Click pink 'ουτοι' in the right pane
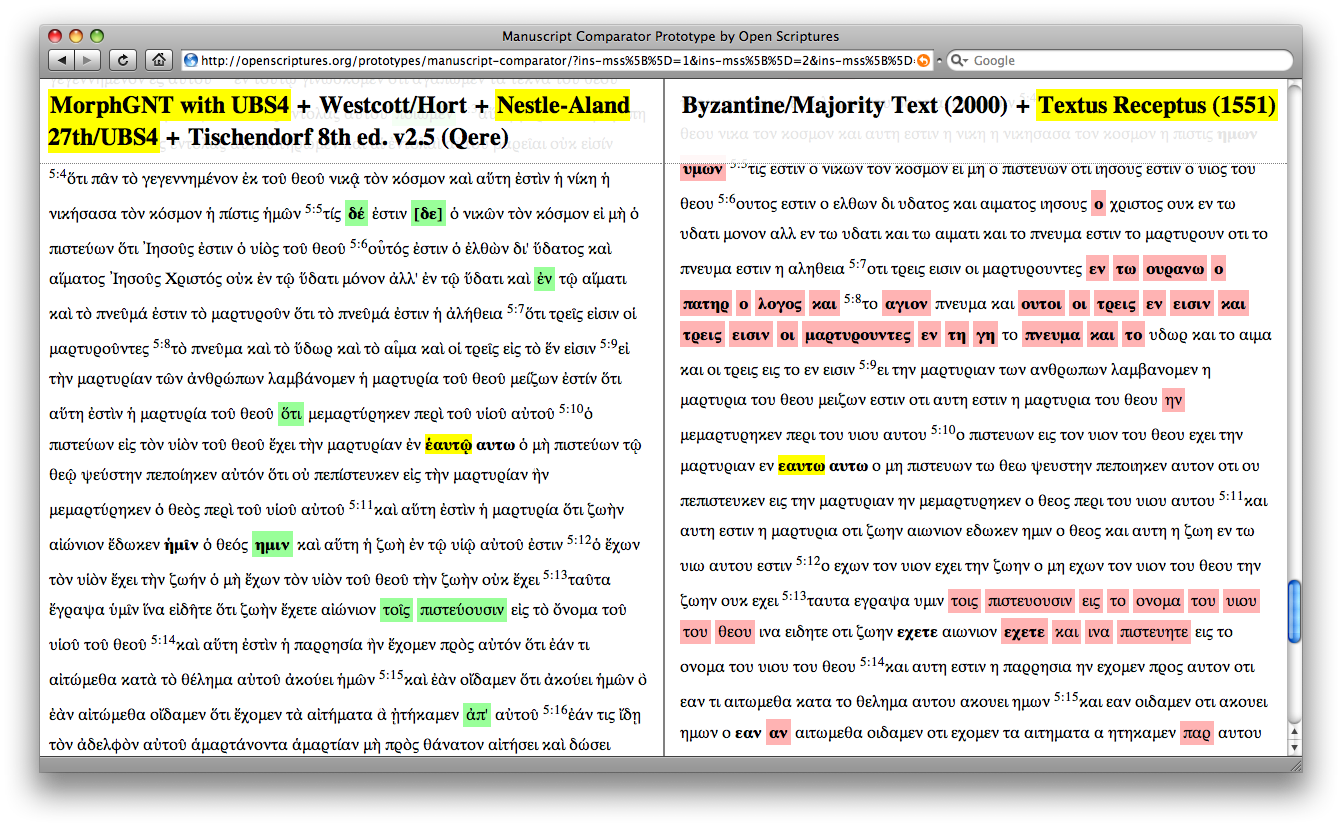This screenshot has height=827, width=1342. [x=1041, y=302]
